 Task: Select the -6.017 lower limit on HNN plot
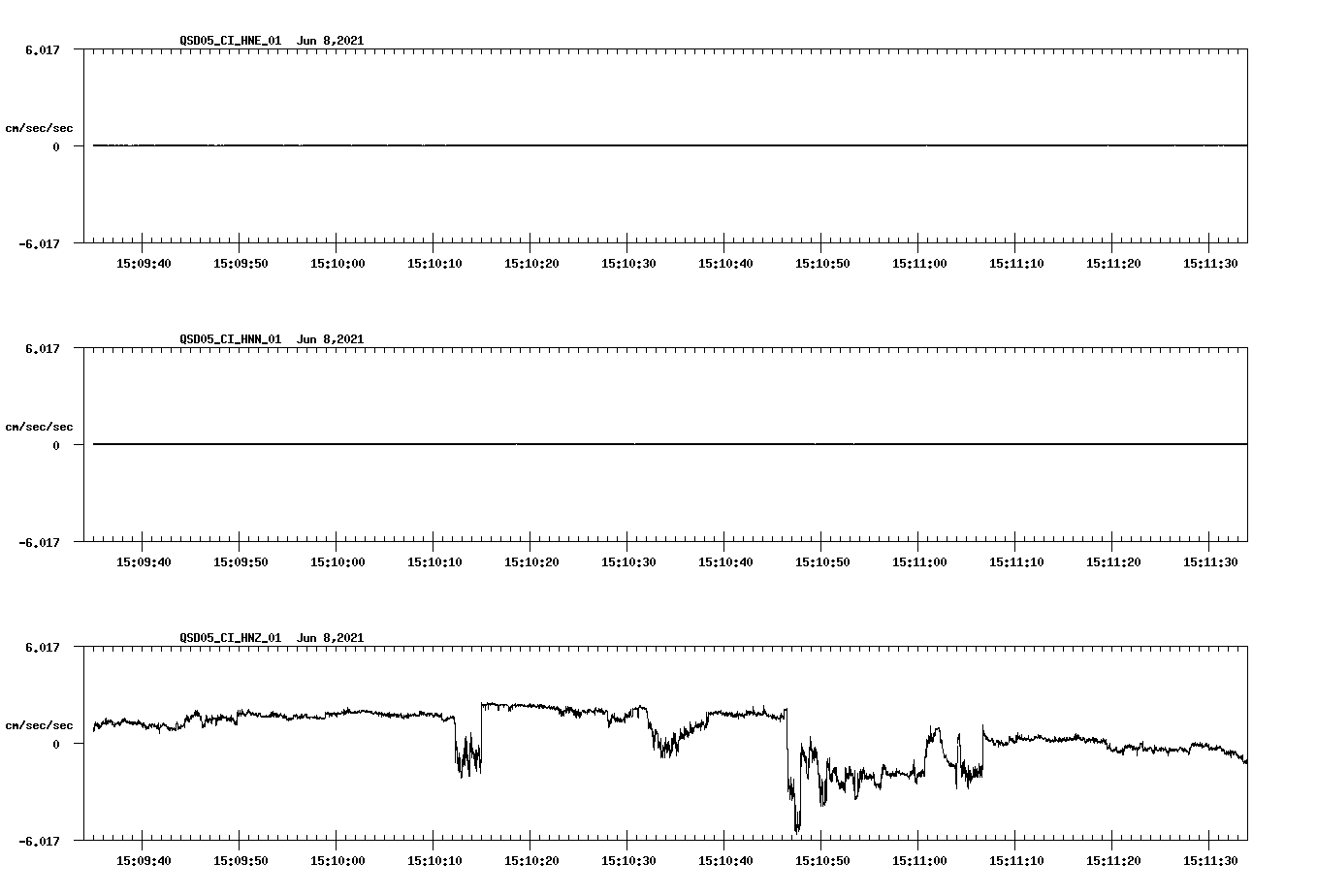(40, 543)
